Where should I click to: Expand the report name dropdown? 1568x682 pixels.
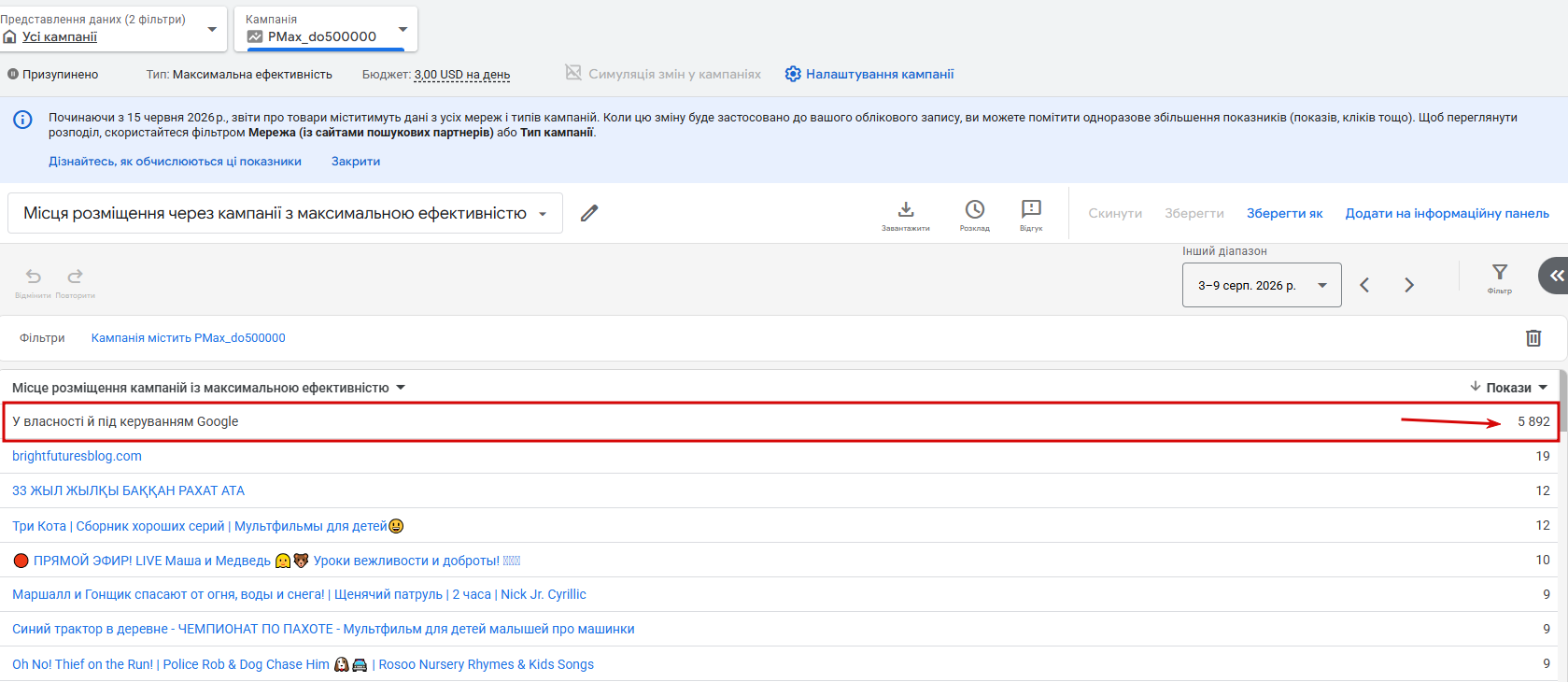pyautogui.click(x=543, y=214)
